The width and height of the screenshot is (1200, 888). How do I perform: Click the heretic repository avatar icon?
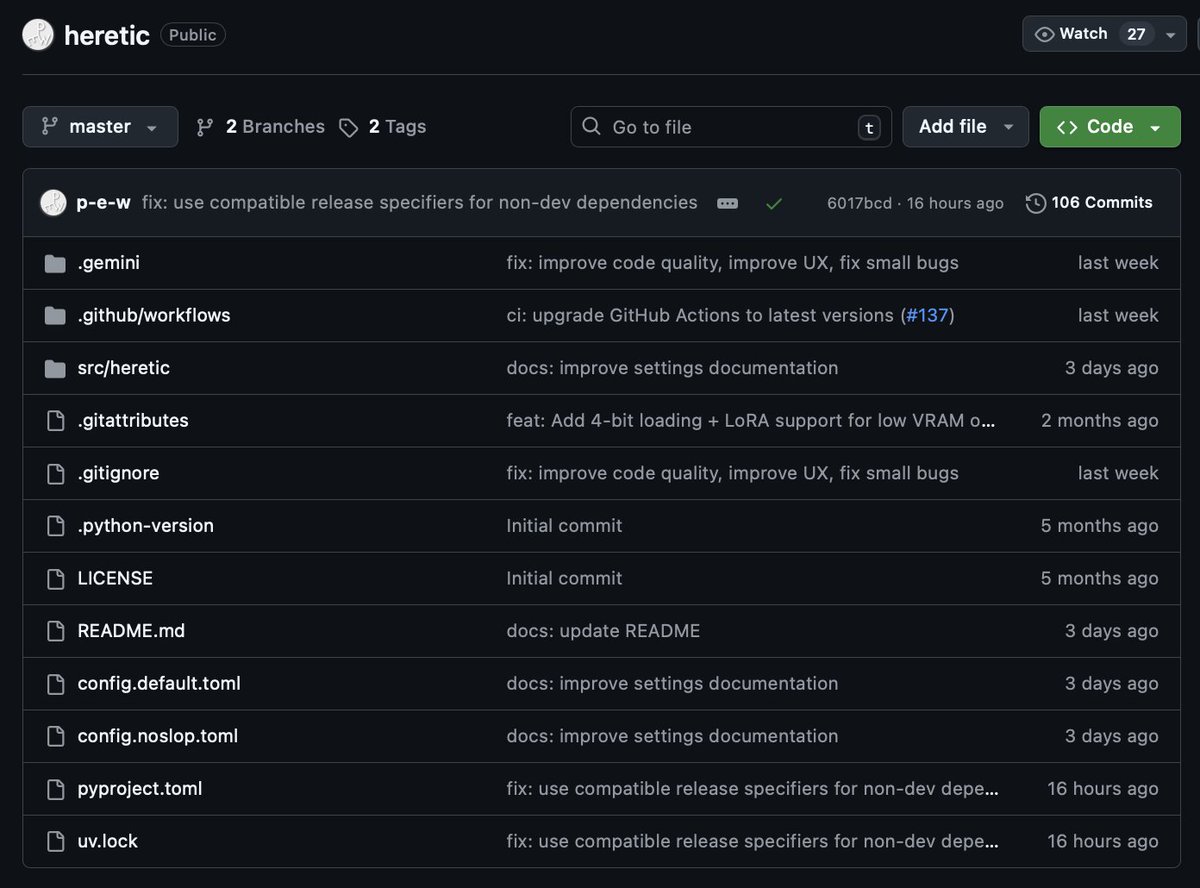[x=38, y=35]
